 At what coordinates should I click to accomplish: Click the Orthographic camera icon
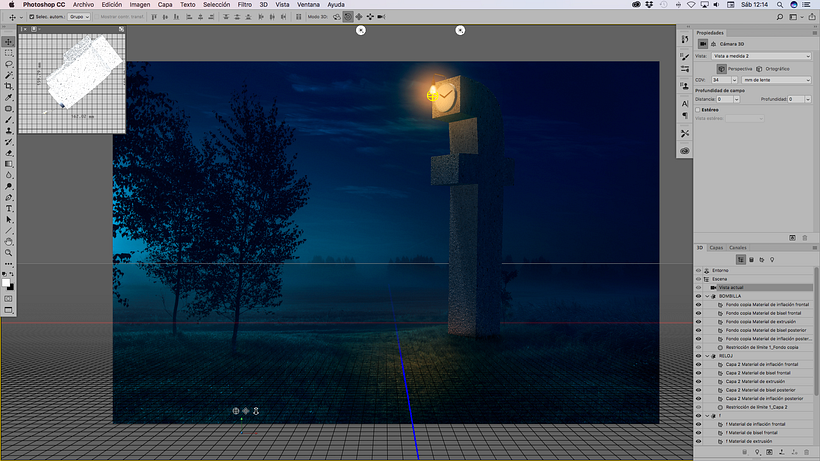tap(759, 68)
